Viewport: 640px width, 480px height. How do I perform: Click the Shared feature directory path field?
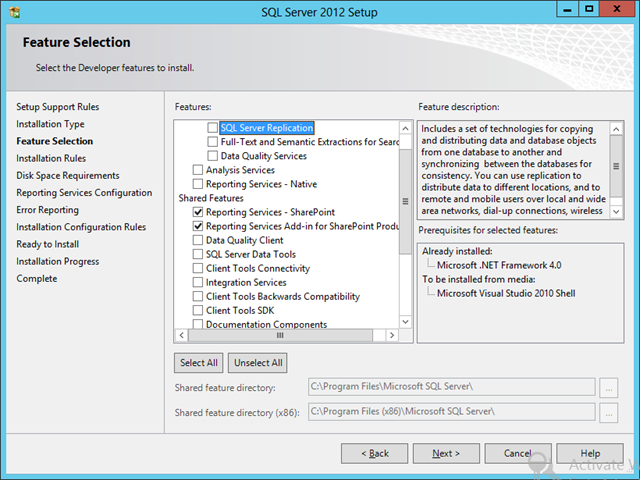451,387
